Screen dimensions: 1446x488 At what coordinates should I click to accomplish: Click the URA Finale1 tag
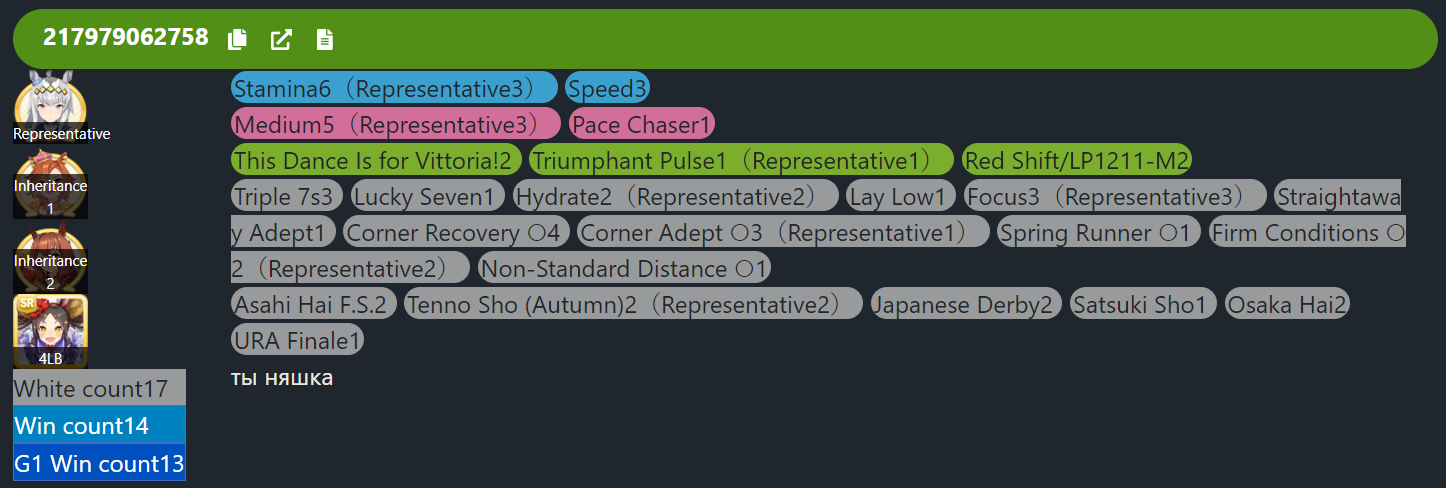[x=297, y=341]
